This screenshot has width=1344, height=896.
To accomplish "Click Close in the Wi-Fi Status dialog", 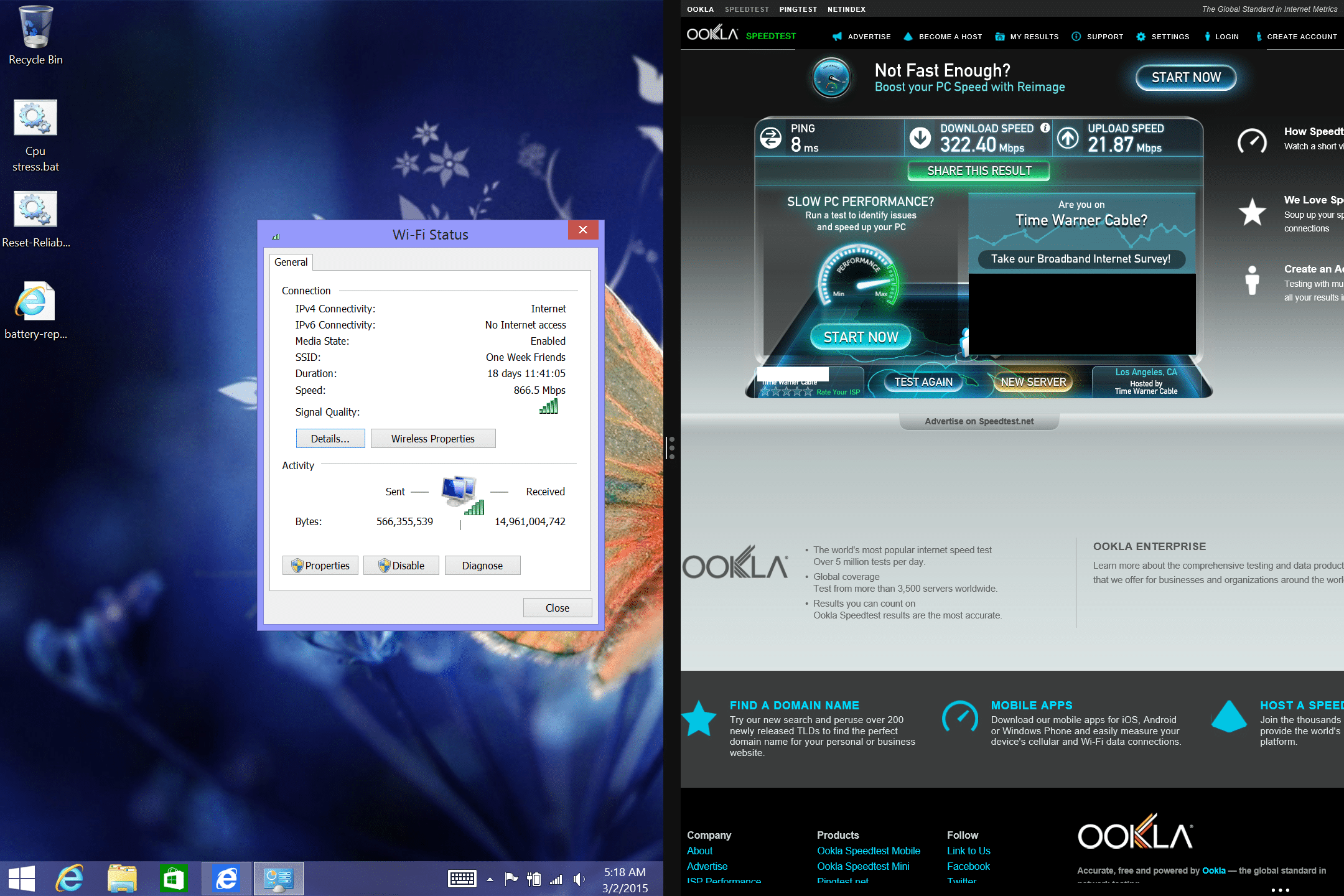I will [558, 608].
